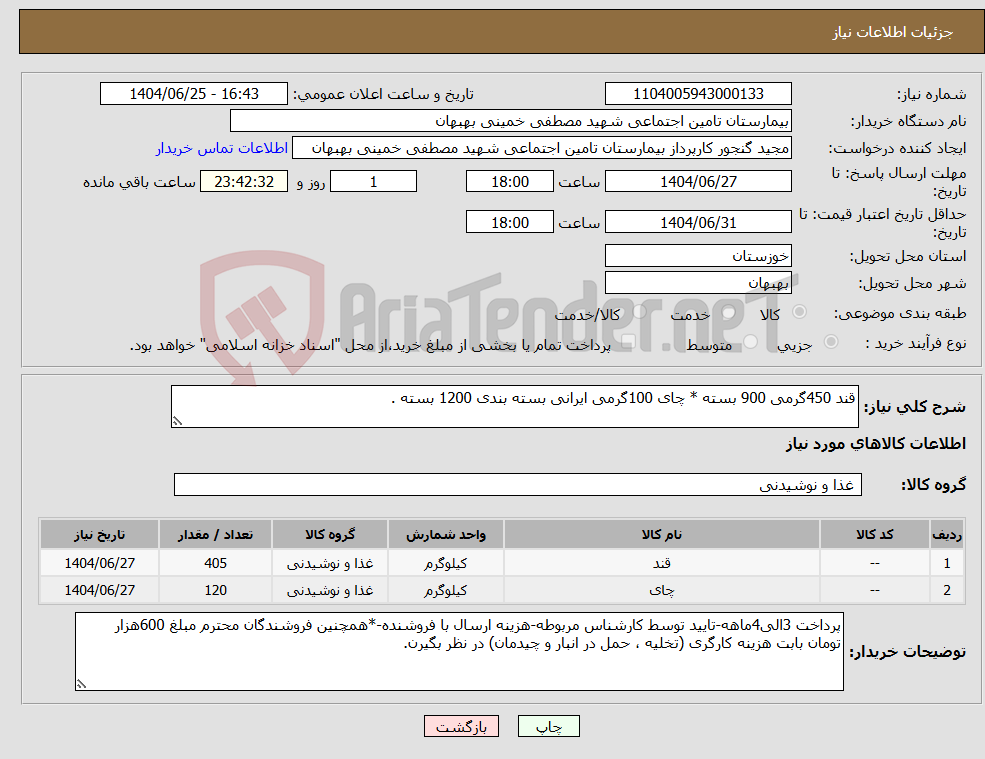Click the quantity cell 405
Screen dimensions: 985x759
(215, 563)
